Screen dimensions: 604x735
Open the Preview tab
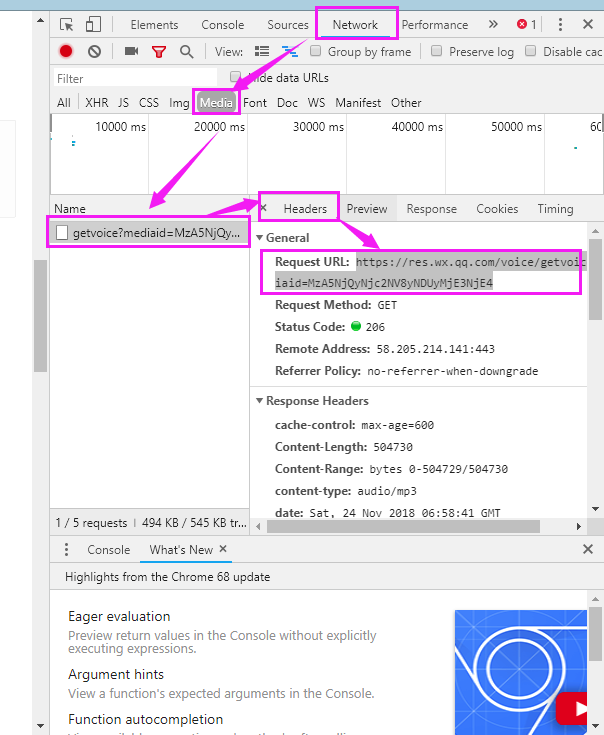click(x=367, y=209)
